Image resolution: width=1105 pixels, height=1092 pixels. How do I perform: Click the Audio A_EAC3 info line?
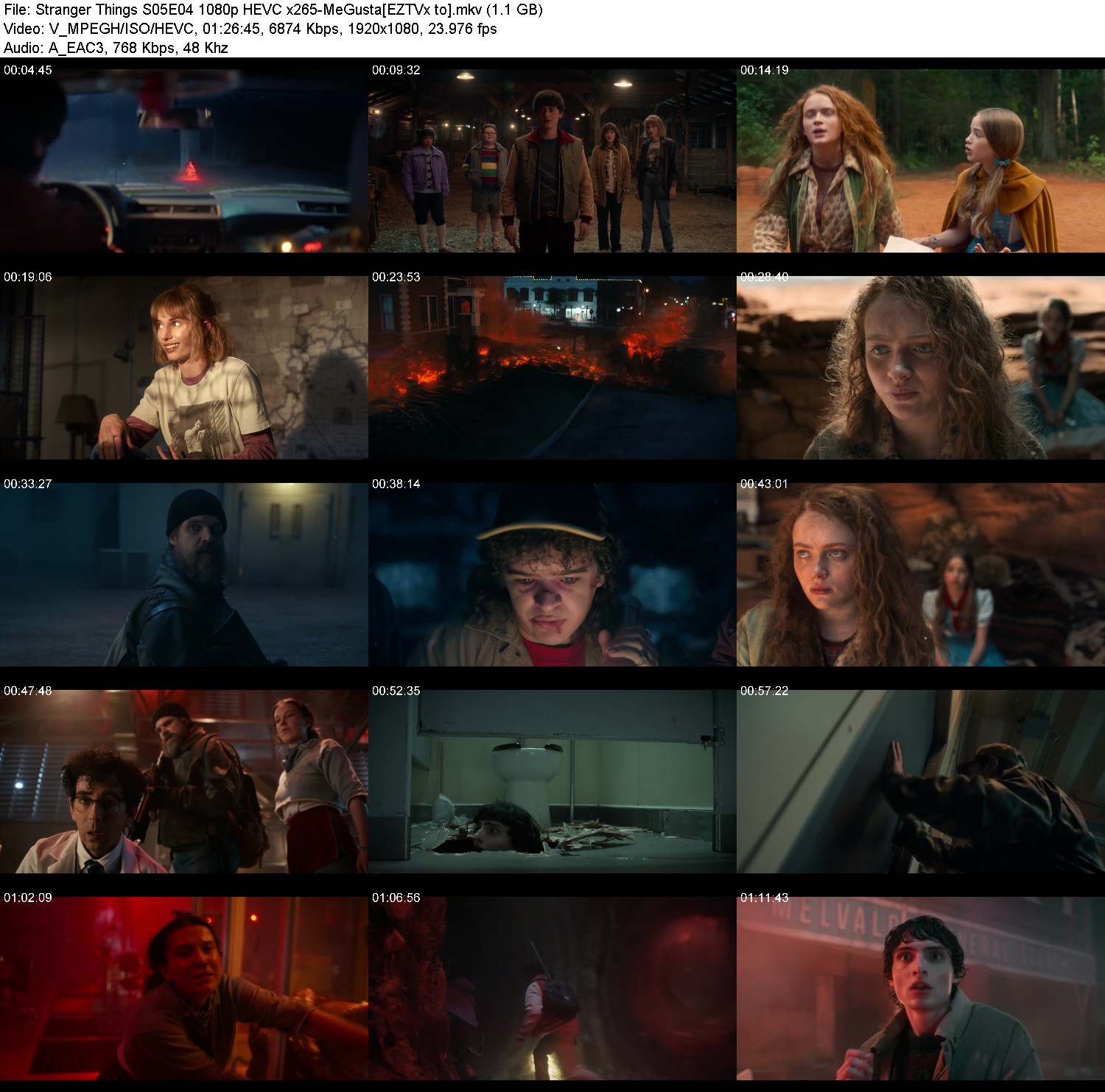click(x=116, y=48)
